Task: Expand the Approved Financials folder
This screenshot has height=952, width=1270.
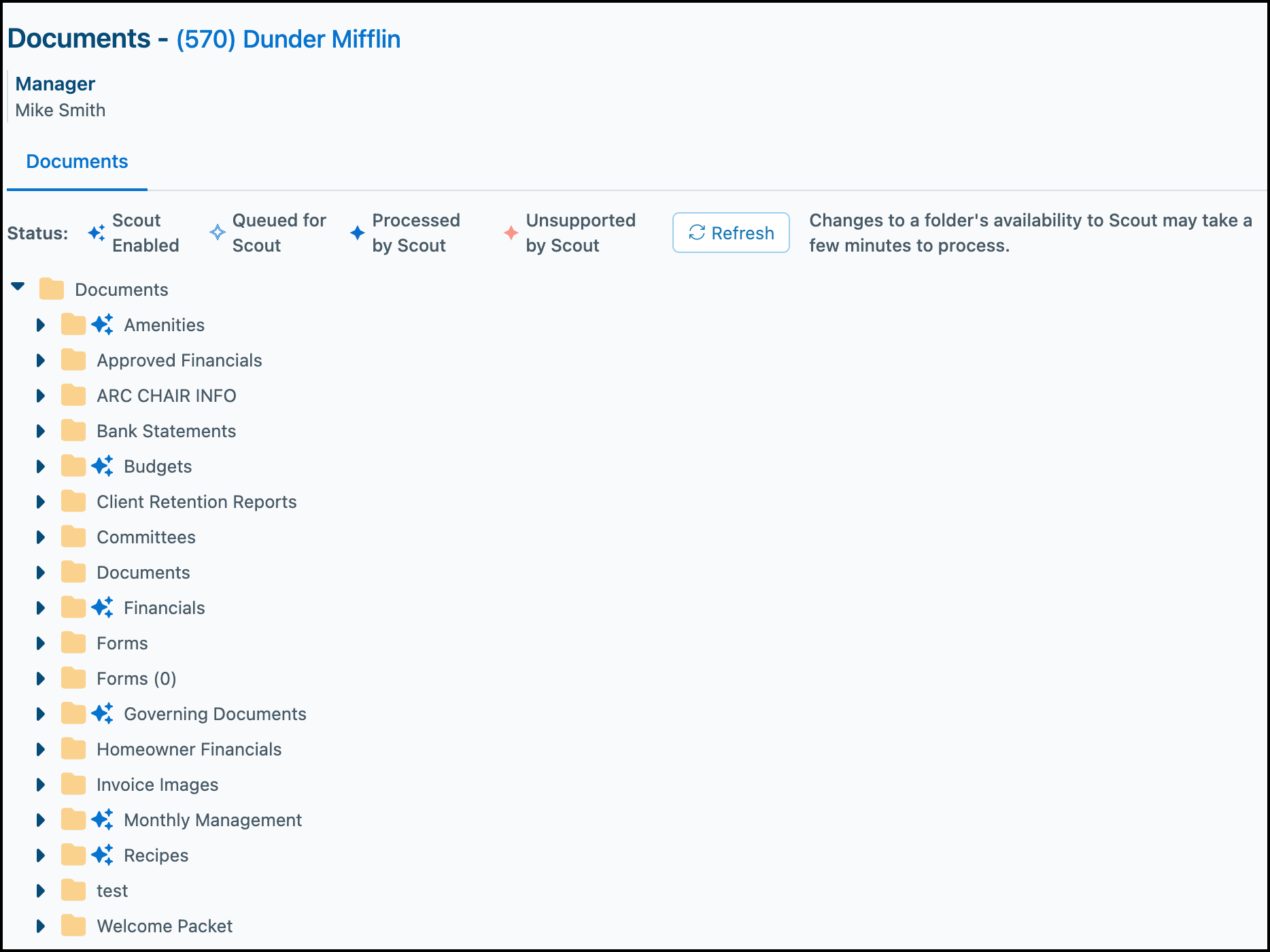Action: pos(41,360)
